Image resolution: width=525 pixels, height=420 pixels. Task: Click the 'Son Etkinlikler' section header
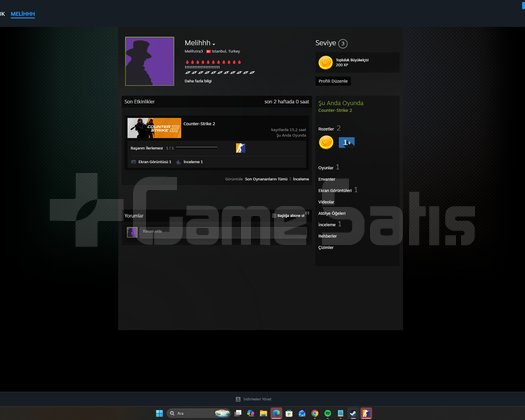[139, 101]
